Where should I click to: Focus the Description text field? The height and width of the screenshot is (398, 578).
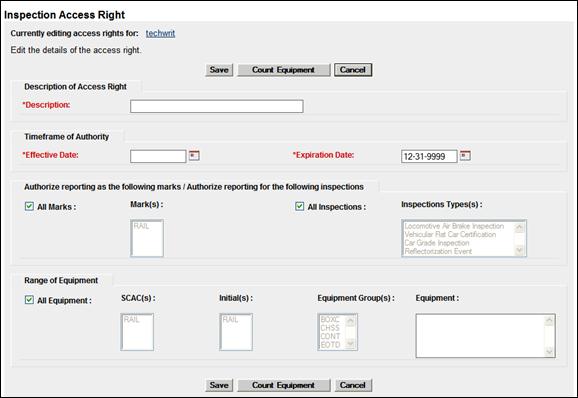(x=217, y=106)
